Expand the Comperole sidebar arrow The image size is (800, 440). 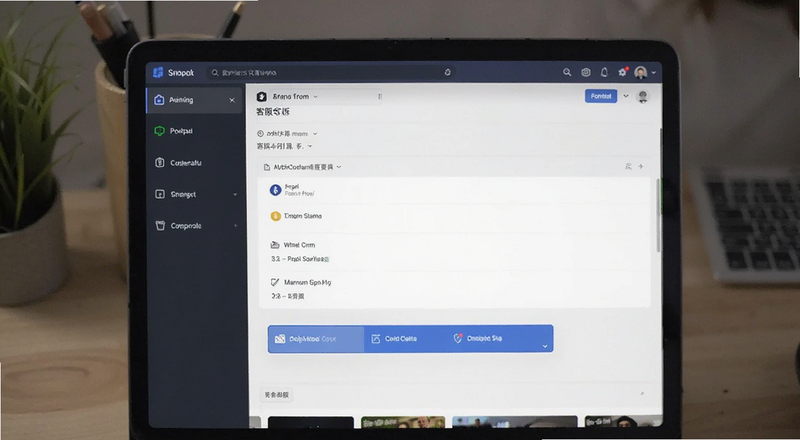pyautogui.click(x=236, y=226)
